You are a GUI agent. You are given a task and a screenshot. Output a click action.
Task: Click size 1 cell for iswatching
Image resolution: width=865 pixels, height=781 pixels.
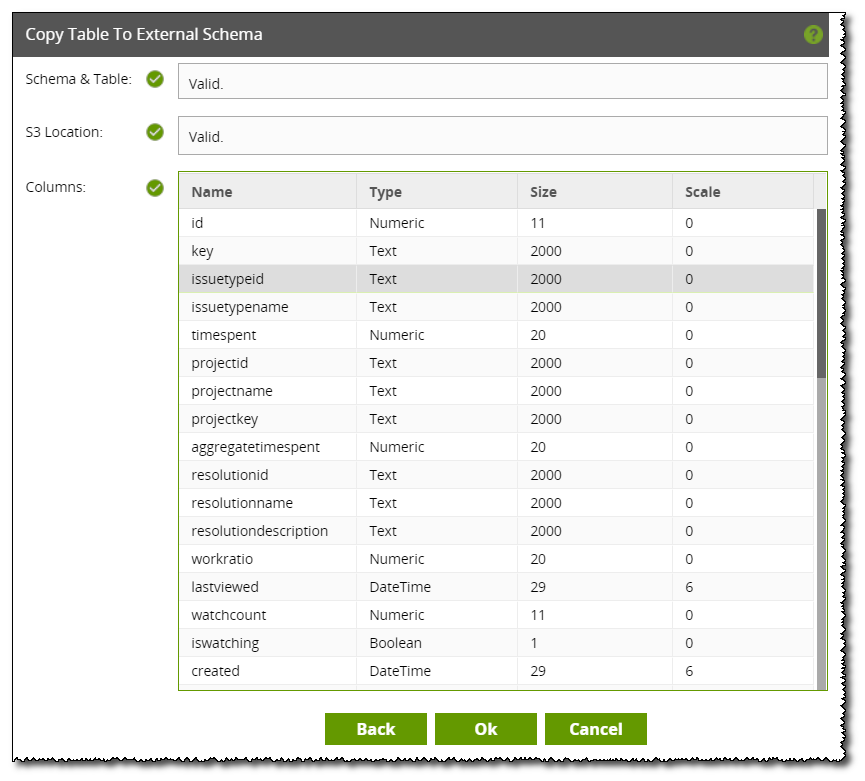tap(595, 643)
